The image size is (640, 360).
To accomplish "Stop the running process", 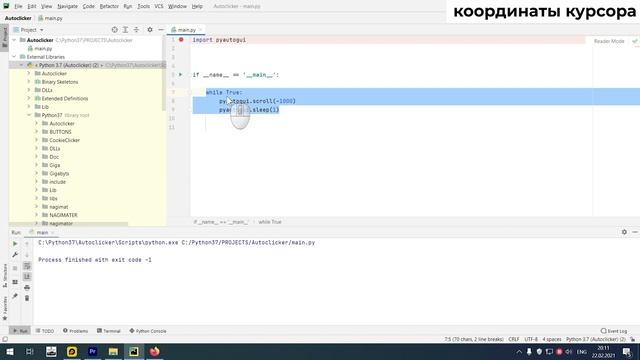I will pos(15,268).
